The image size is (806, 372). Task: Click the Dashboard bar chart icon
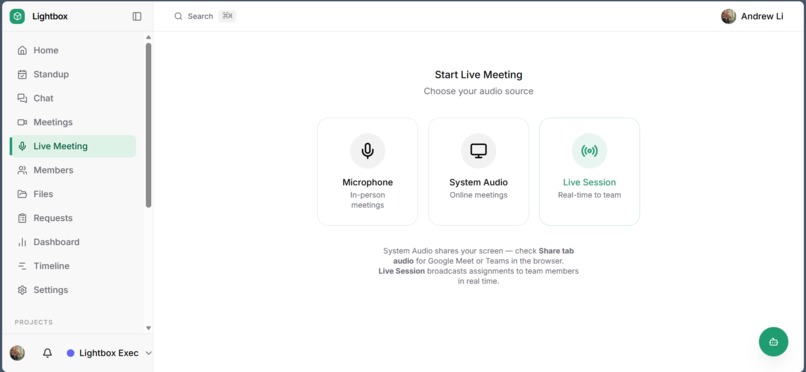point(22,242)
